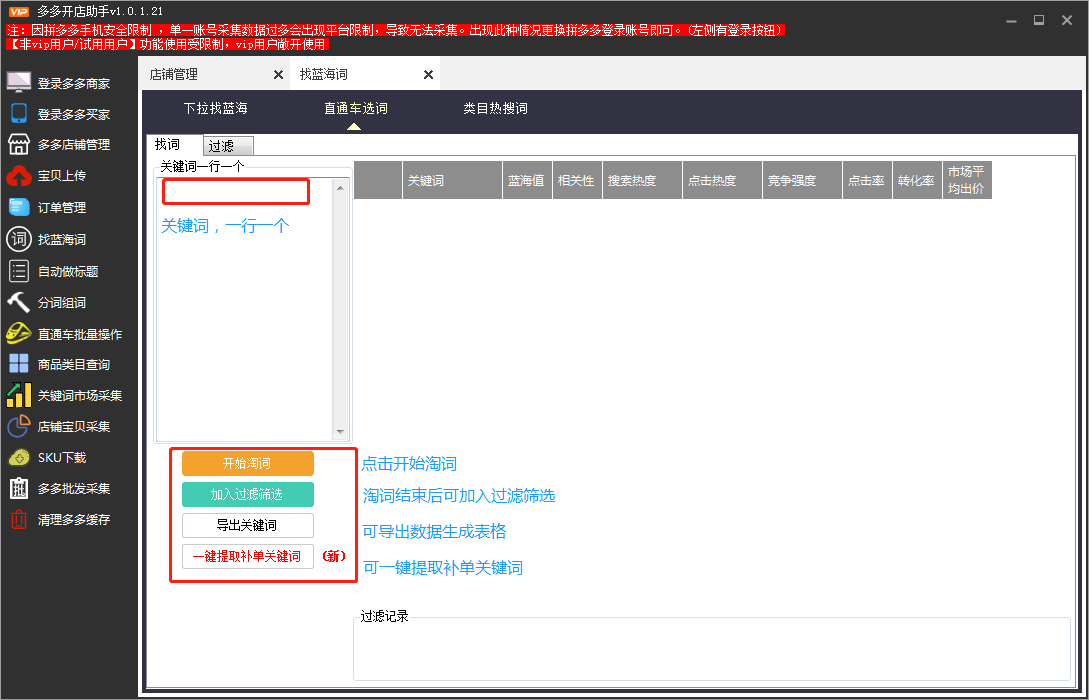The image size is (1089, 700).
Task: Click the keyword list scrollbar down arrow
Action: pyautogui.click(x=340, y=432)
